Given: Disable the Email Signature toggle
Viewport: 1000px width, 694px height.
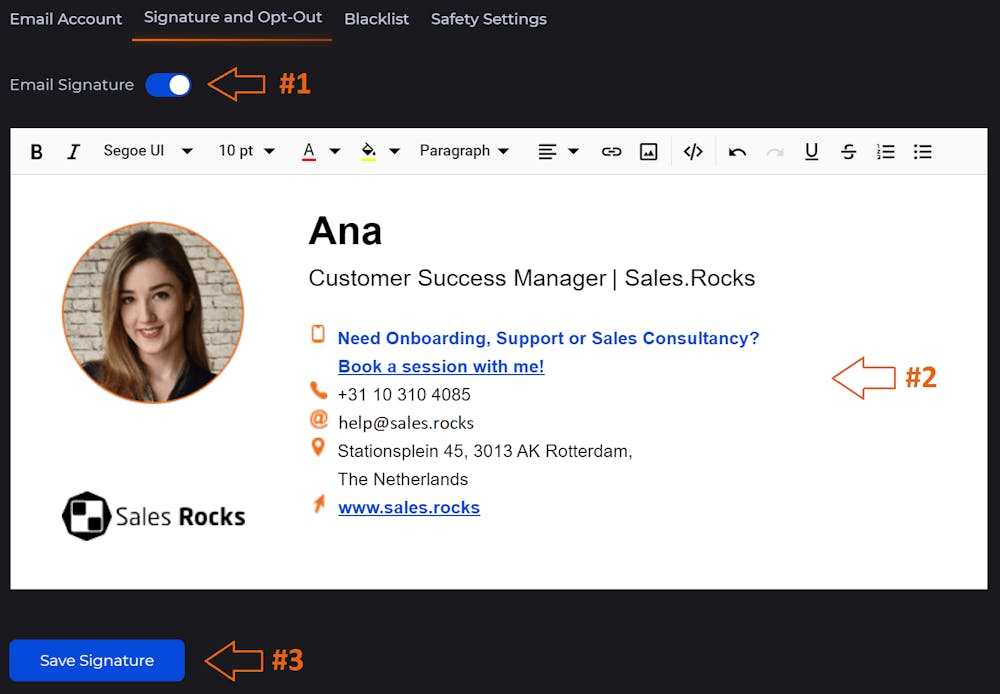Looking at the screenshot, I should [x=168, y=85].
